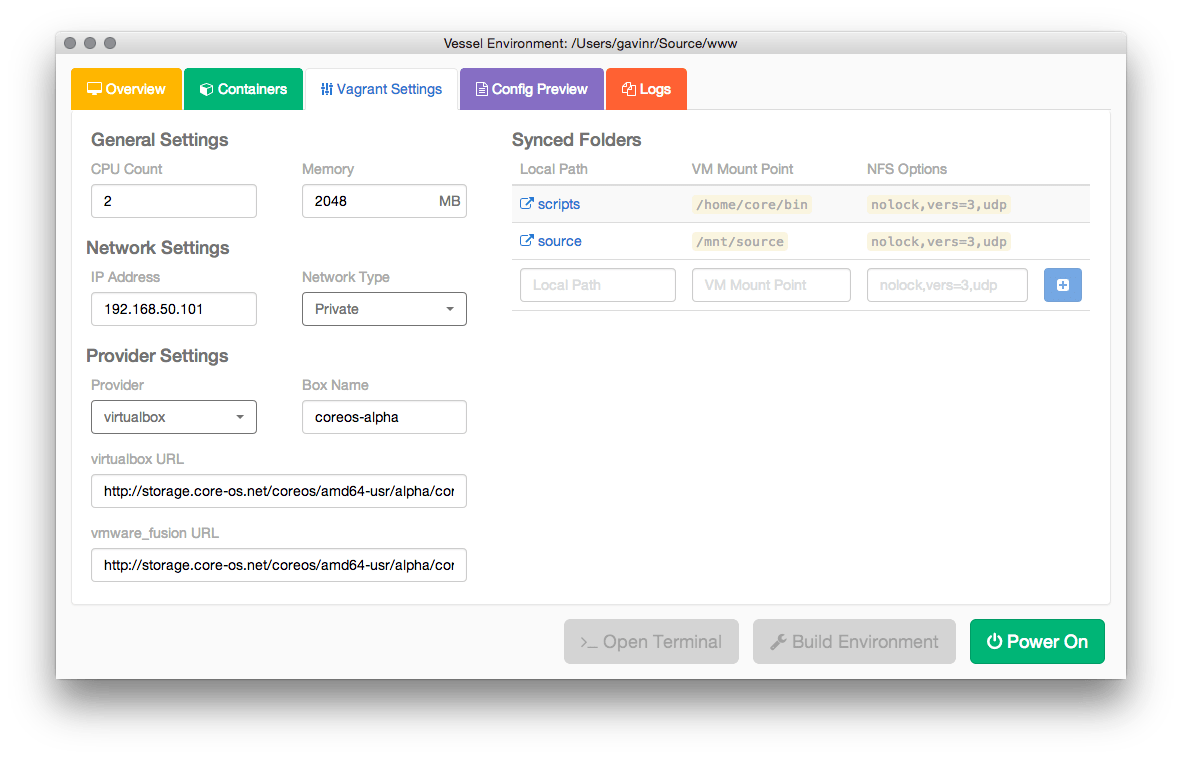Focus the CPU Count field
This screenshot has width=1182, height=759.
[x=173, y=201]
